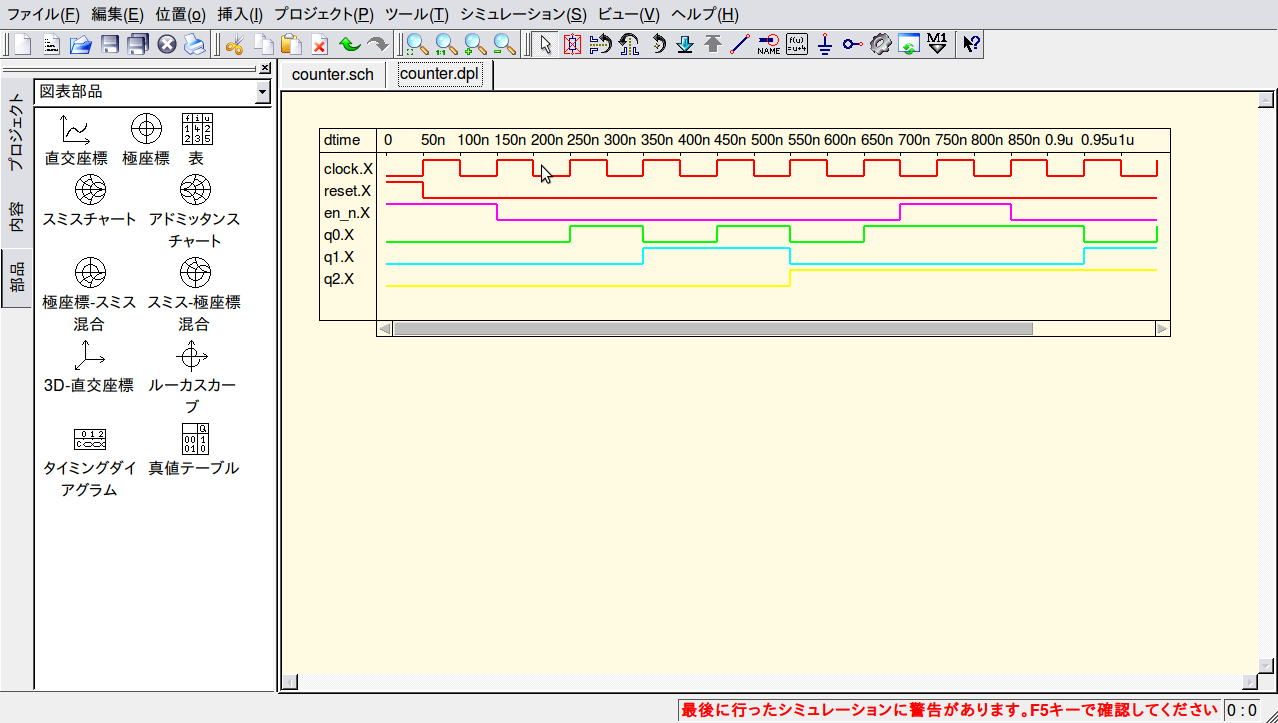Image resolution: width=1278 pixels, height=723 pixels.
Task: Click the scissors cut icon
Action: (x=235, y=44)
